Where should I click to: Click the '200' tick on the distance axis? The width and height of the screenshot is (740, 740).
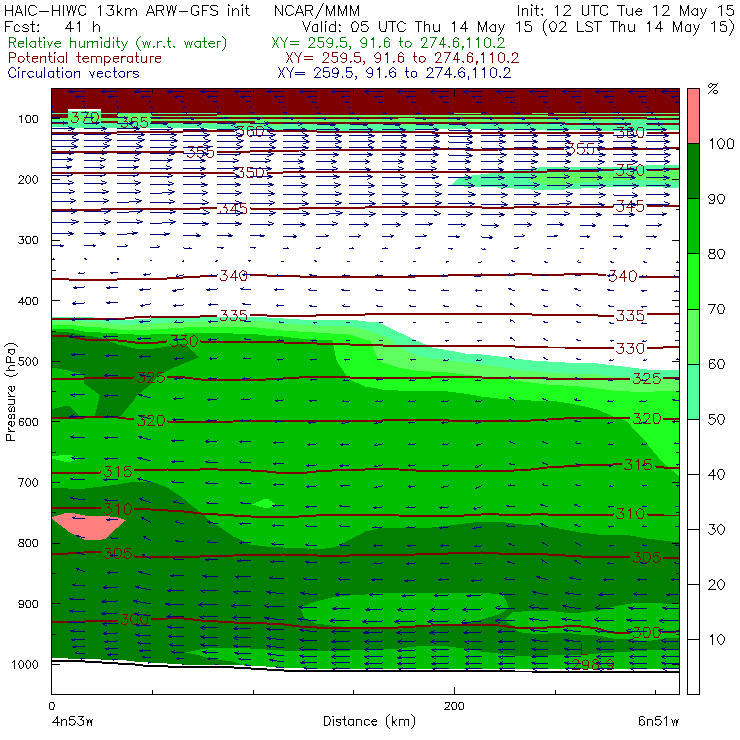(x=454, y=706)
